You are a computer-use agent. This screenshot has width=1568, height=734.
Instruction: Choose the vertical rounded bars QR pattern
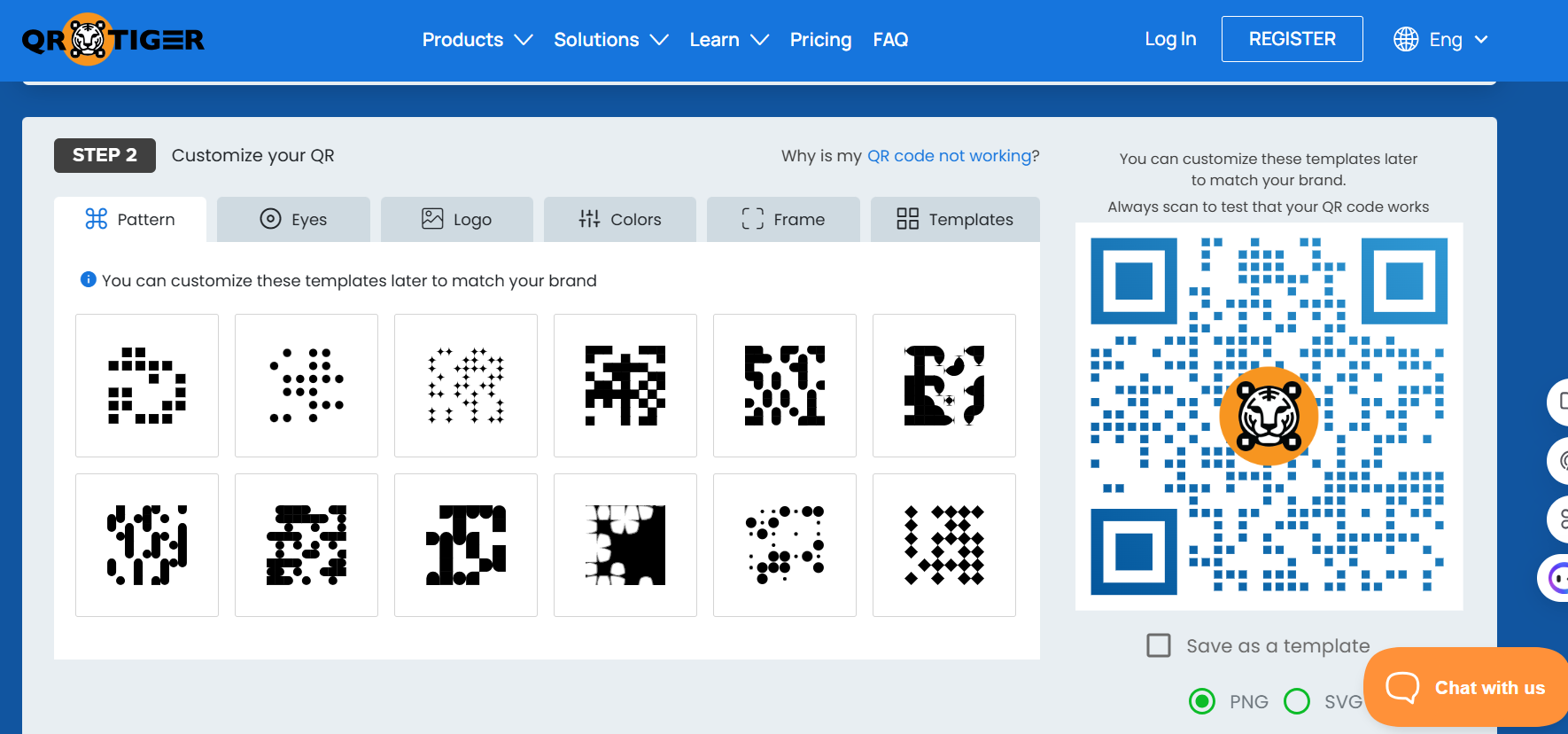pos(147,545)
